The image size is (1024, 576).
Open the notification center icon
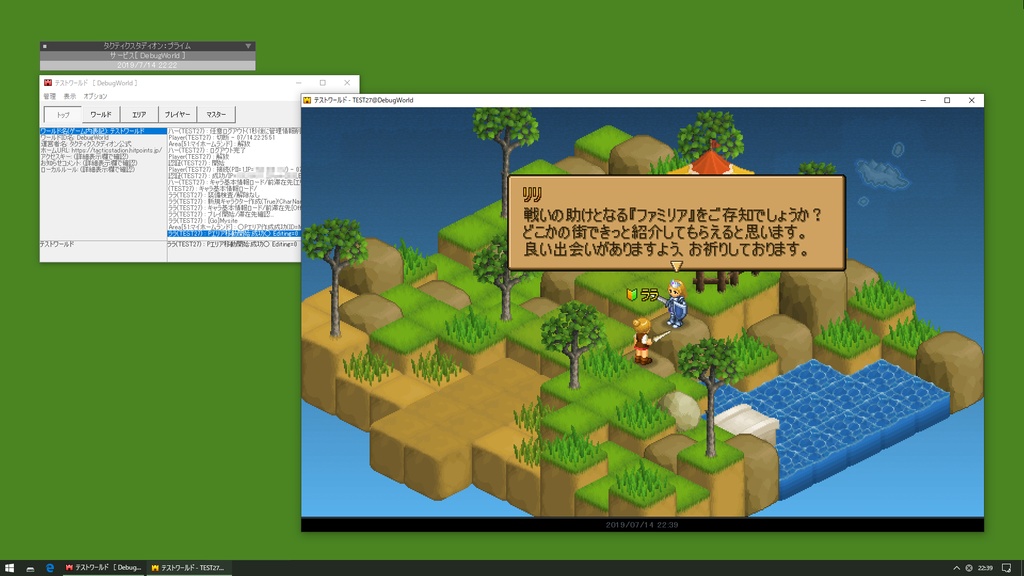pos(1006,568)
